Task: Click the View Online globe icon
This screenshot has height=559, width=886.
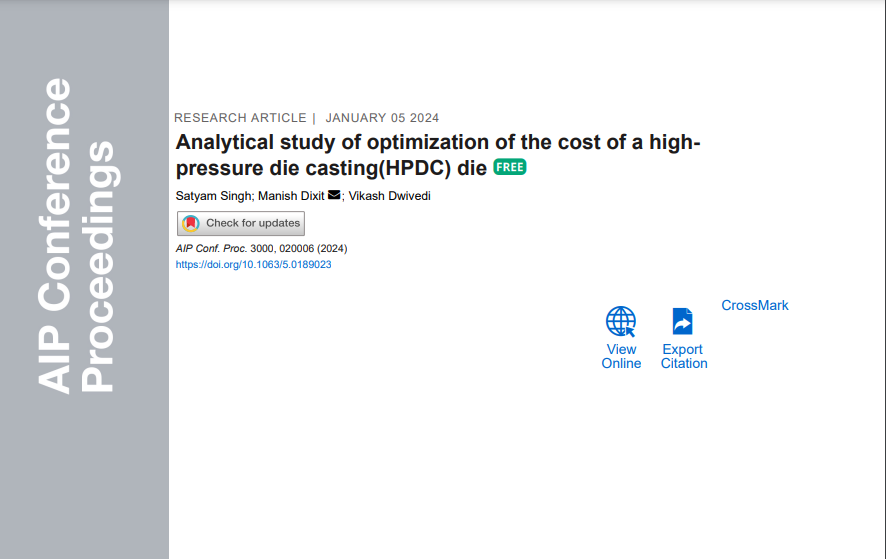Action: [621, 321]
